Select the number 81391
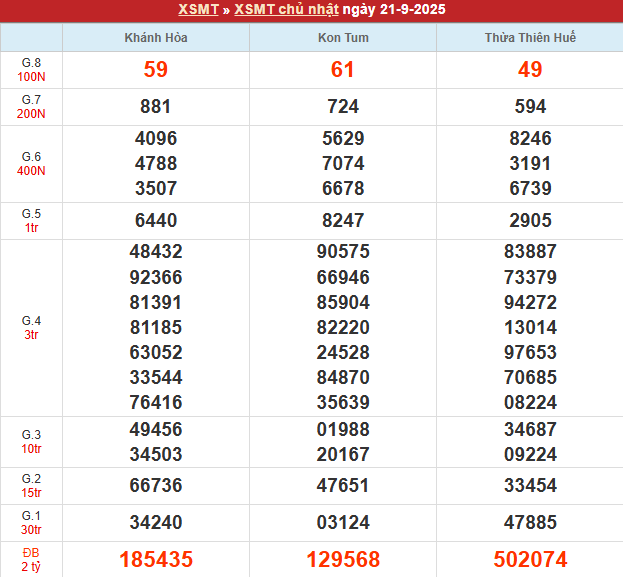Viewport: 623px width, 577px height. tap(156, 303)
